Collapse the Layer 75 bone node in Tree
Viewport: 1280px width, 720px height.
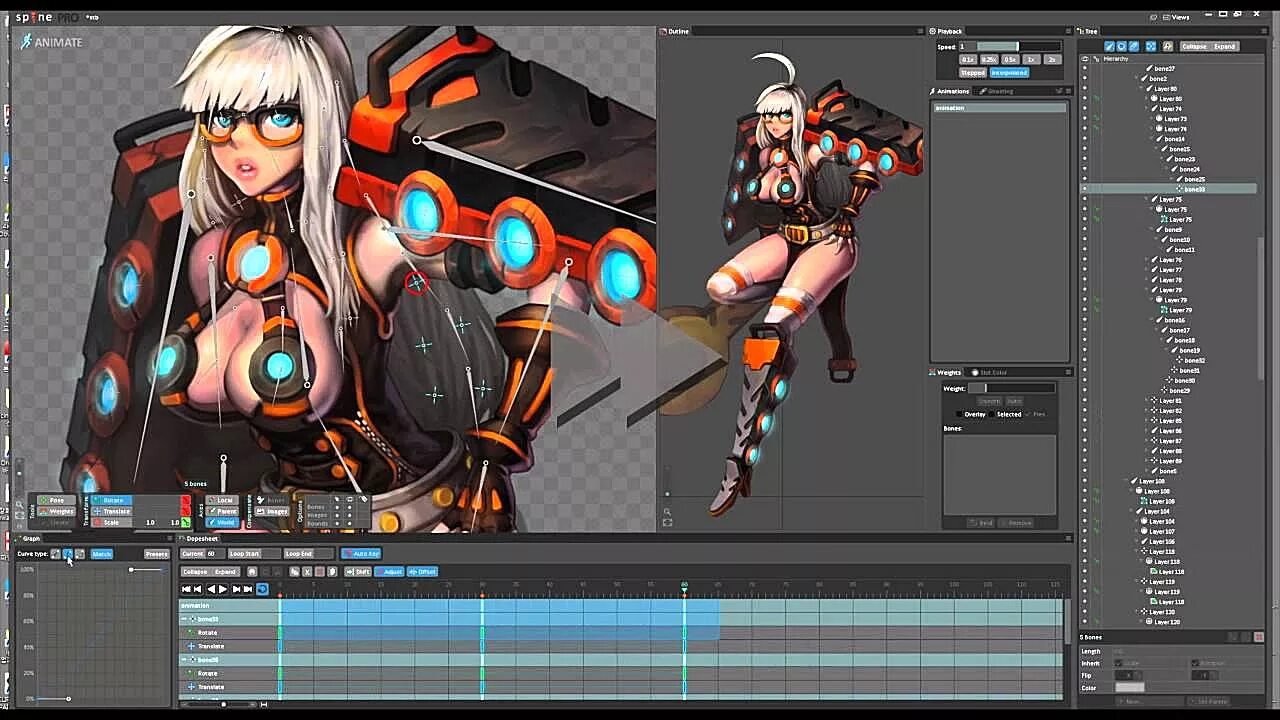coord(1147,199)
